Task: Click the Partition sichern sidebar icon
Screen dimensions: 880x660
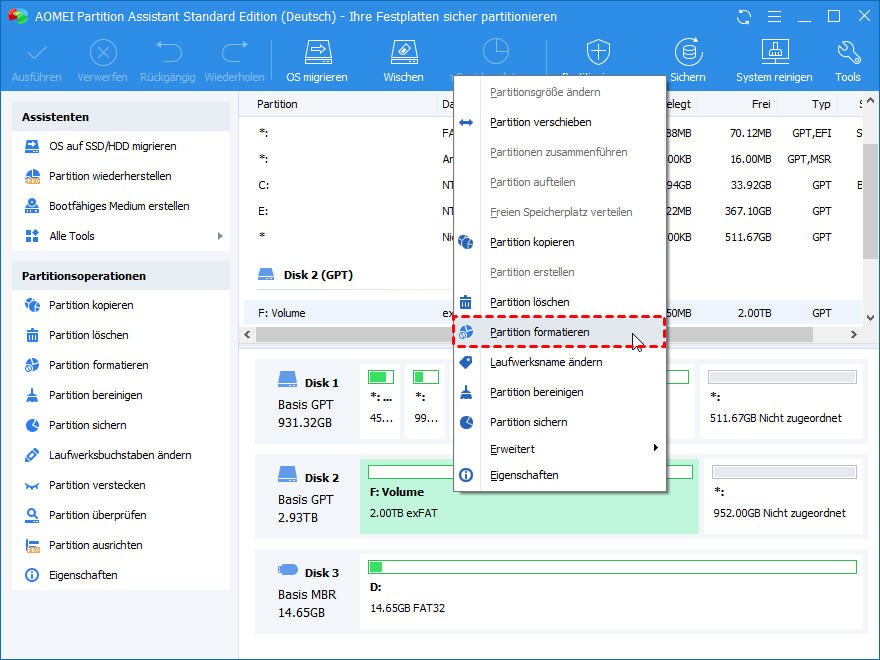Action: click(x=32, y=425)
